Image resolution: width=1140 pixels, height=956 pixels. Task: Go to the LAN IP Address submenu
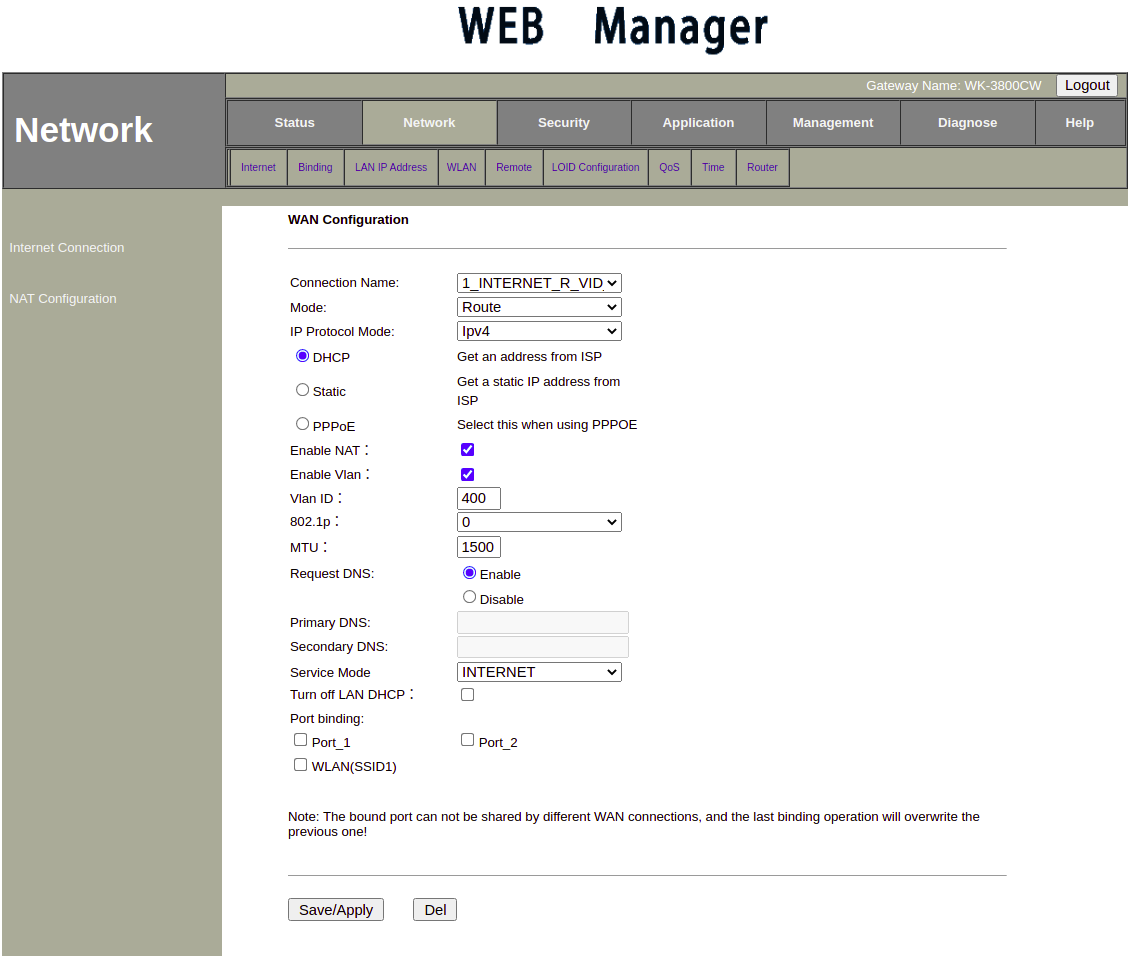[390, 168]
